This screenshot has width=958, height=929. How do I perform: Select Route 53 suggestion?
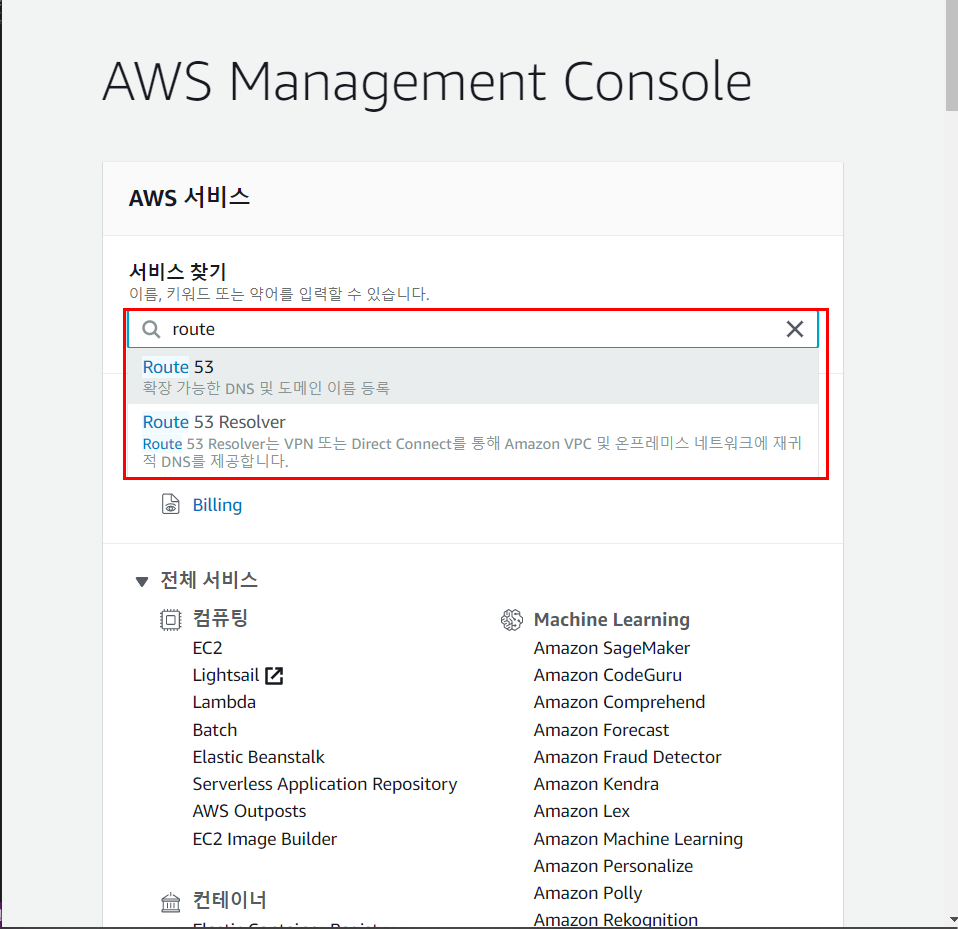coord(472,376)
